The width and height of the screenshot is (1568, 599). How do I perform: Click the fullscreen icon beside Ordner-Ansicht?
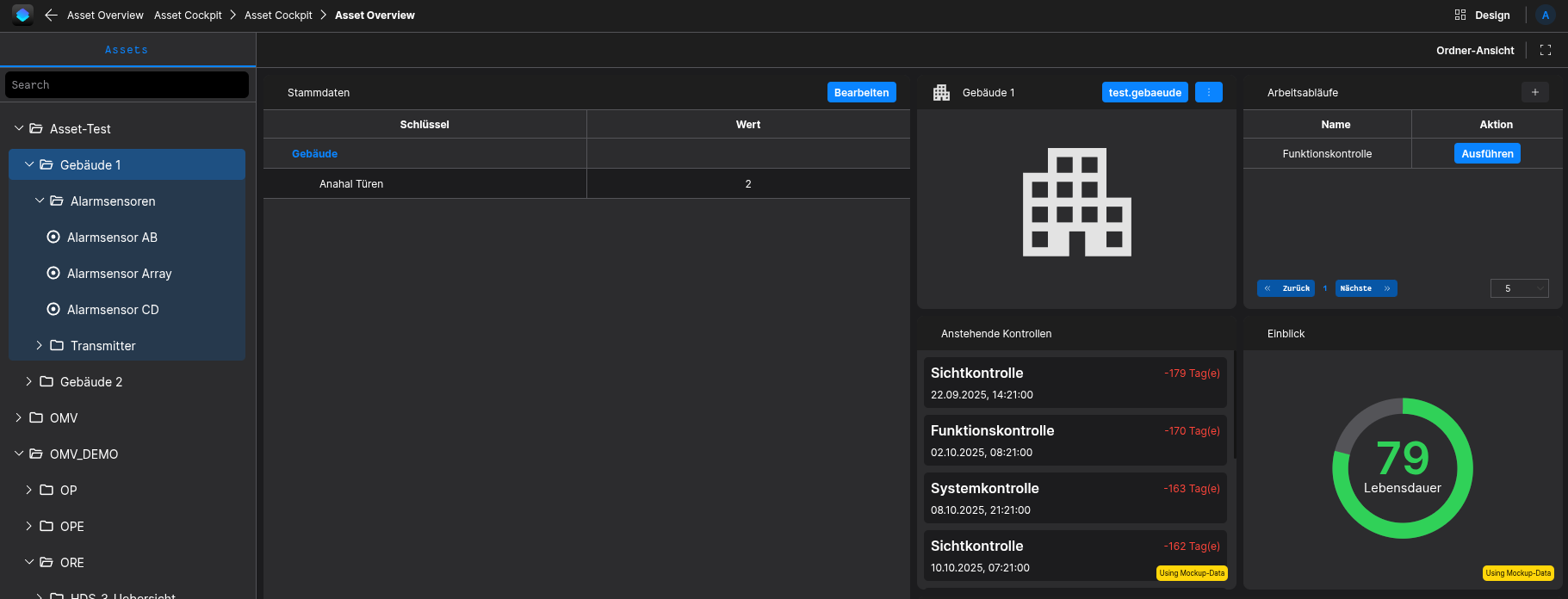(x=1546, y=50)
